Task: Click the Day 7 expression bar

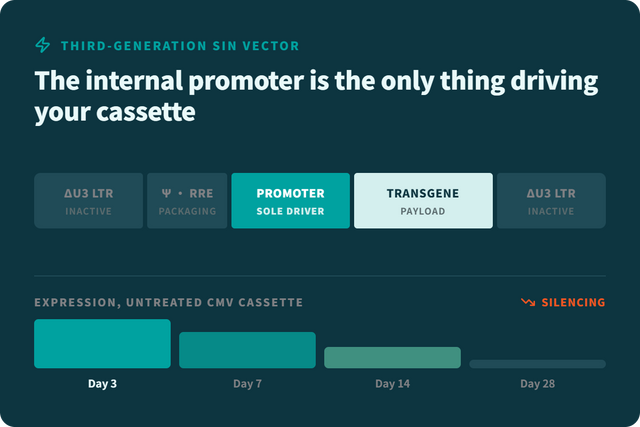Action: click(x=247, y=350)
